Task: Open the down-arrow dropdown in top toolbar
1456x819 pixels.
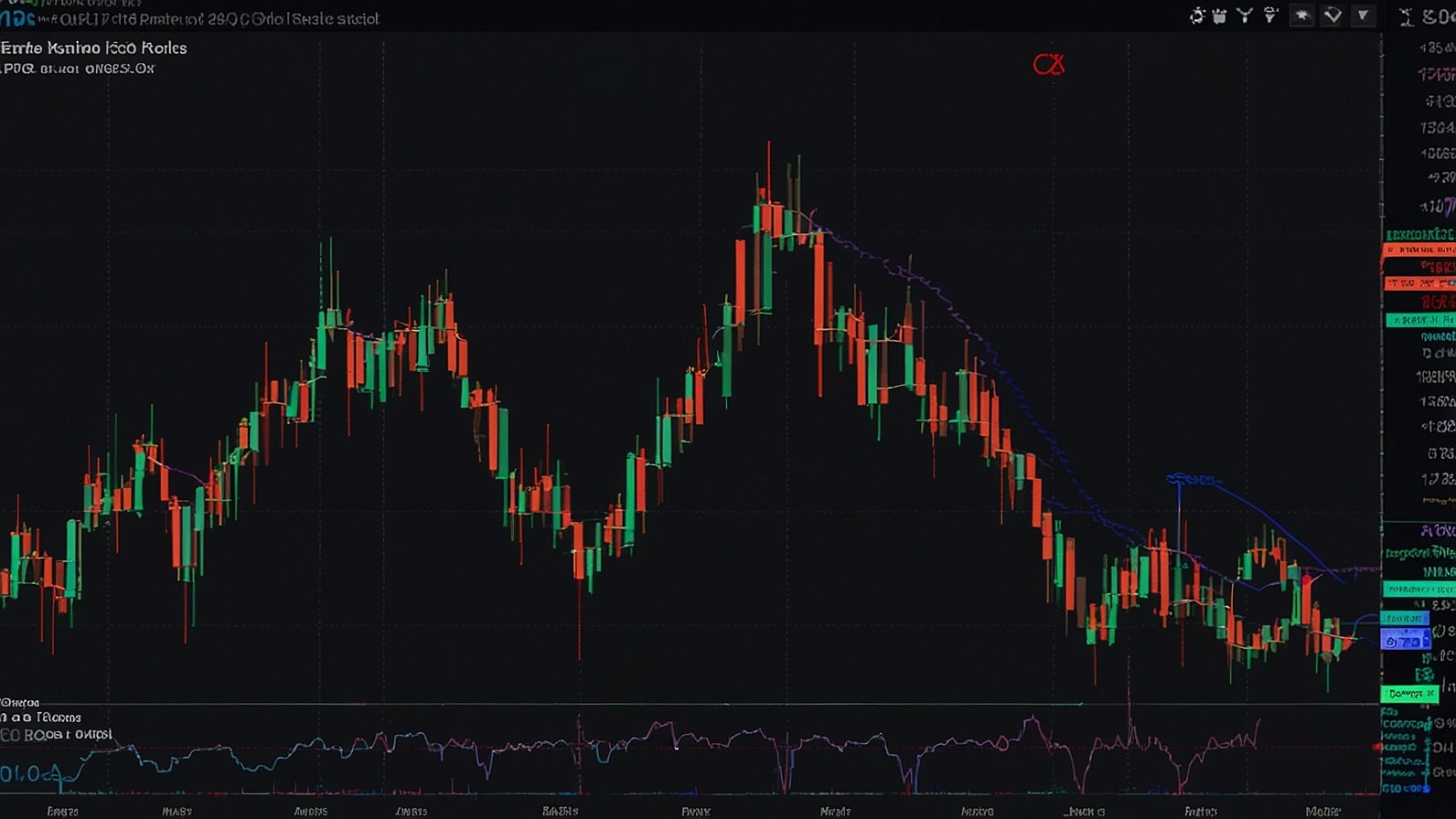Action: click(1363, 16)
